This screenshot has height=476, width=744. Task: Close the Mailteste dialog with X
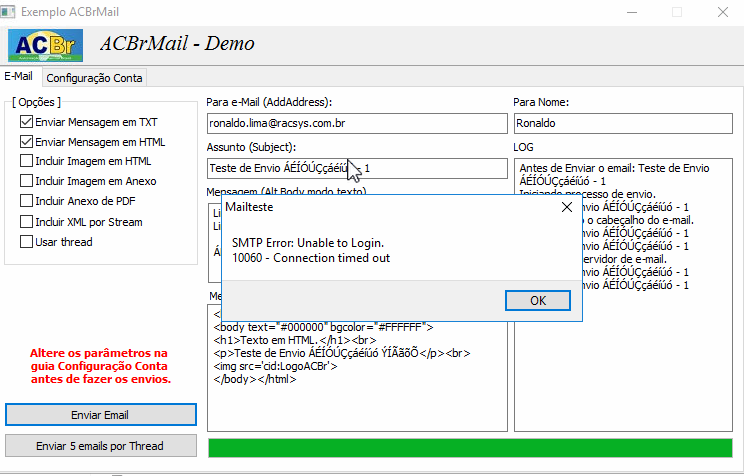[x=567, y=207]
